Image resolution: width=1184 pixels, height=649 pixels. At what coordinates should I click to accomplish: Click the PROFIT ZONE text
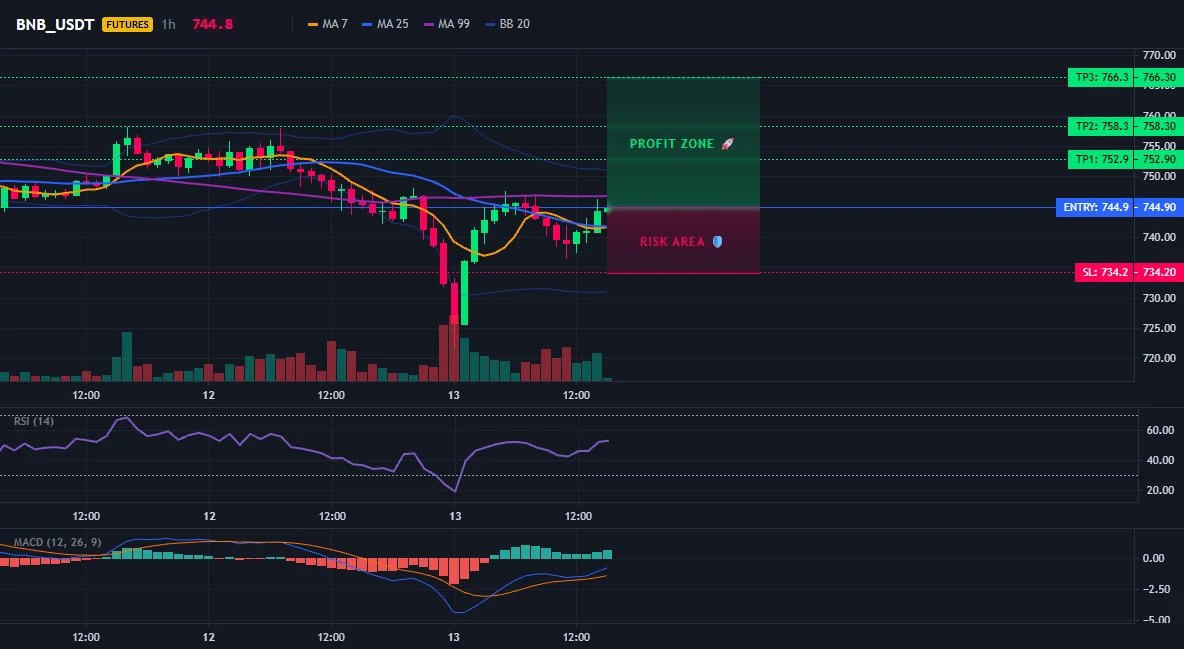672,144
